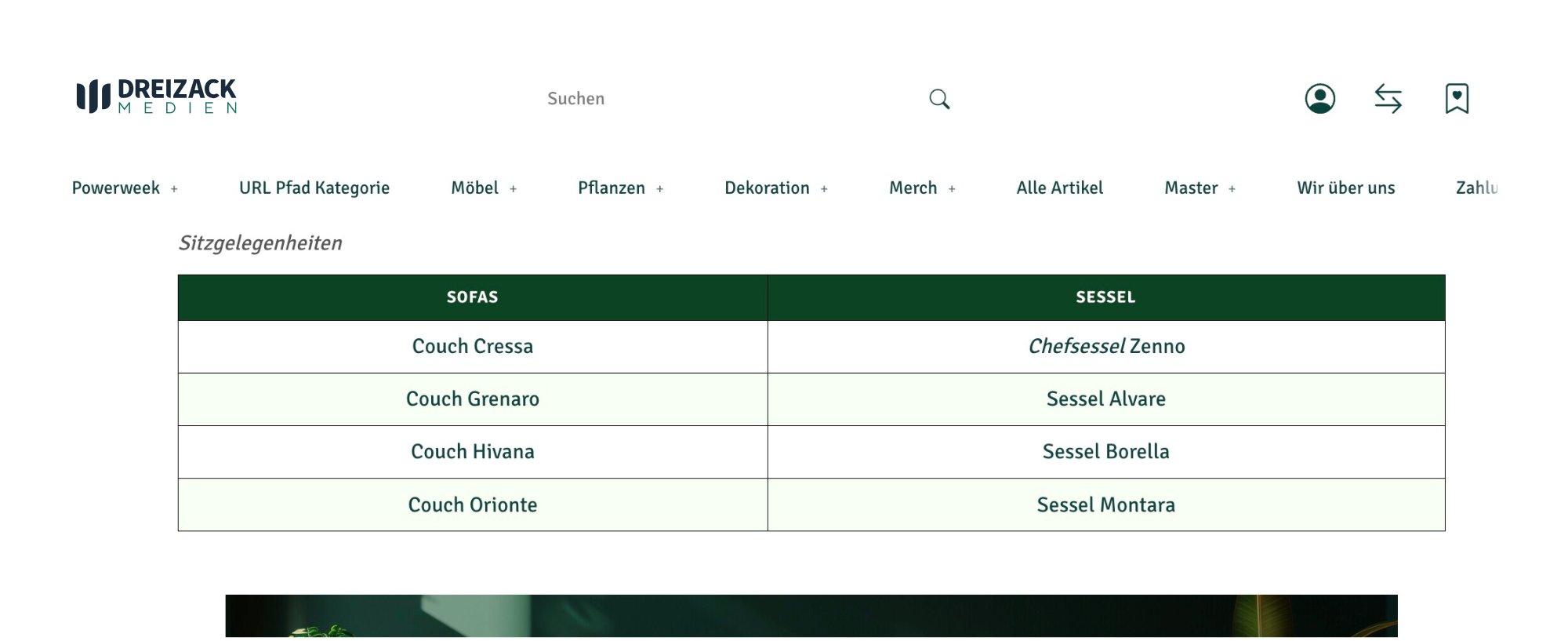This screenshot has width=1568, height=641.
Task: Open the wishlist bookmark icon
Action: (x=1457, y=99)
